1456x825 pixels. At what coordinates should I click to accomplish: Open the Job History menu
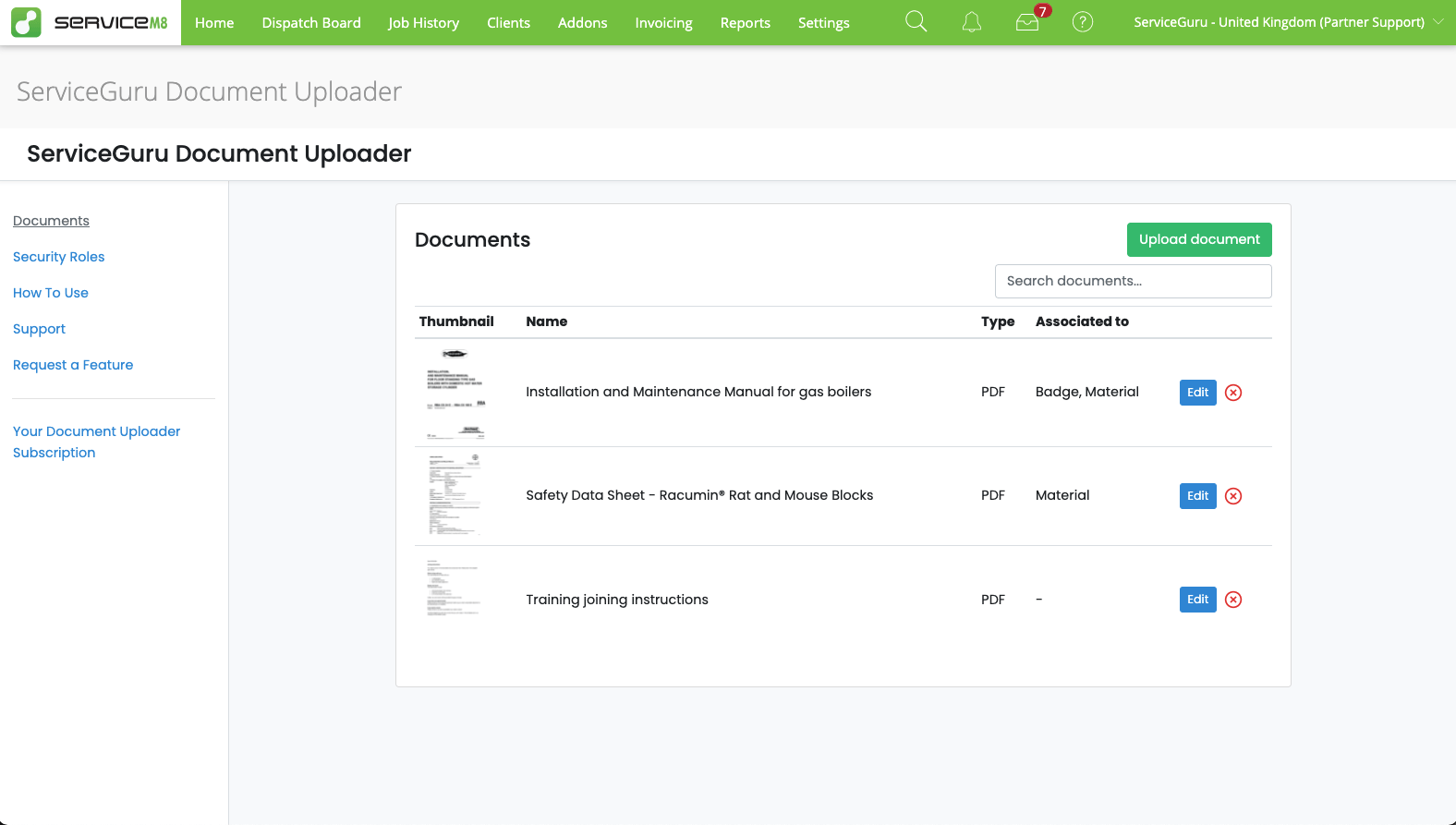(x=424, y=22)
